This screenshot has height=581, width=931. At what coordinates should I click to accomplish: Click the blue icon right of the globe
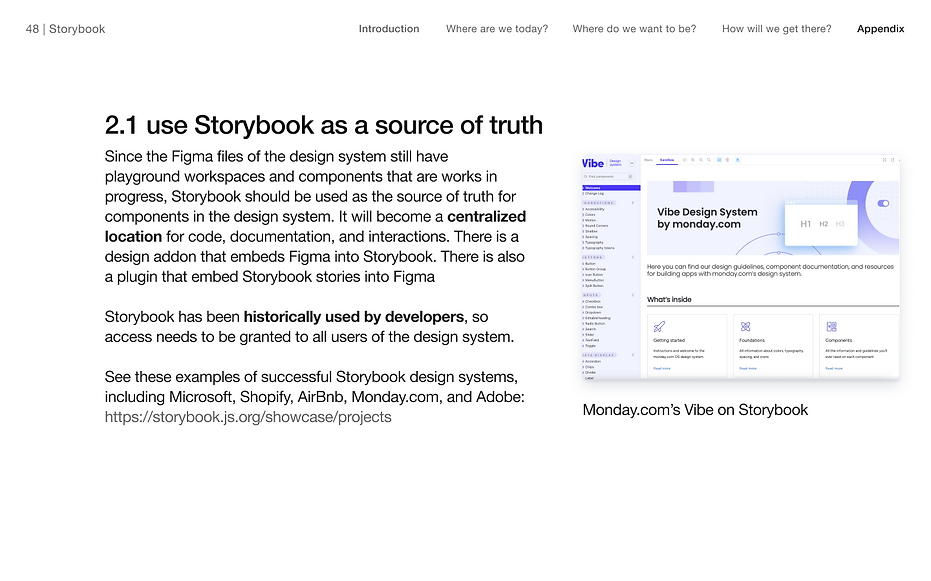pyautogui.click(x=737, y=160)
